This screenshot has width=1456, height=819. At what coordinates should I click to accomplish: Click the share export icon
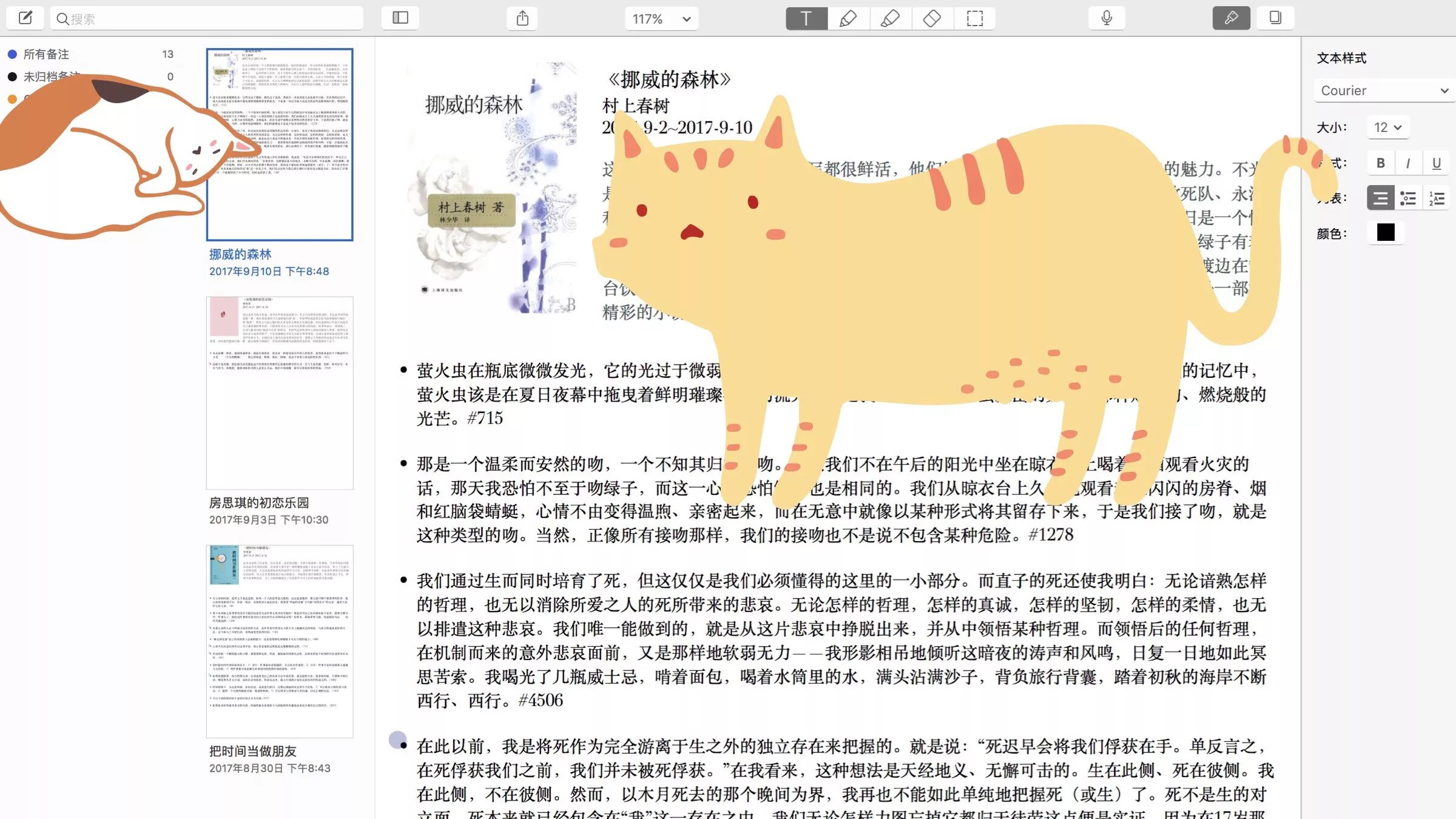(x=522, y=18)
